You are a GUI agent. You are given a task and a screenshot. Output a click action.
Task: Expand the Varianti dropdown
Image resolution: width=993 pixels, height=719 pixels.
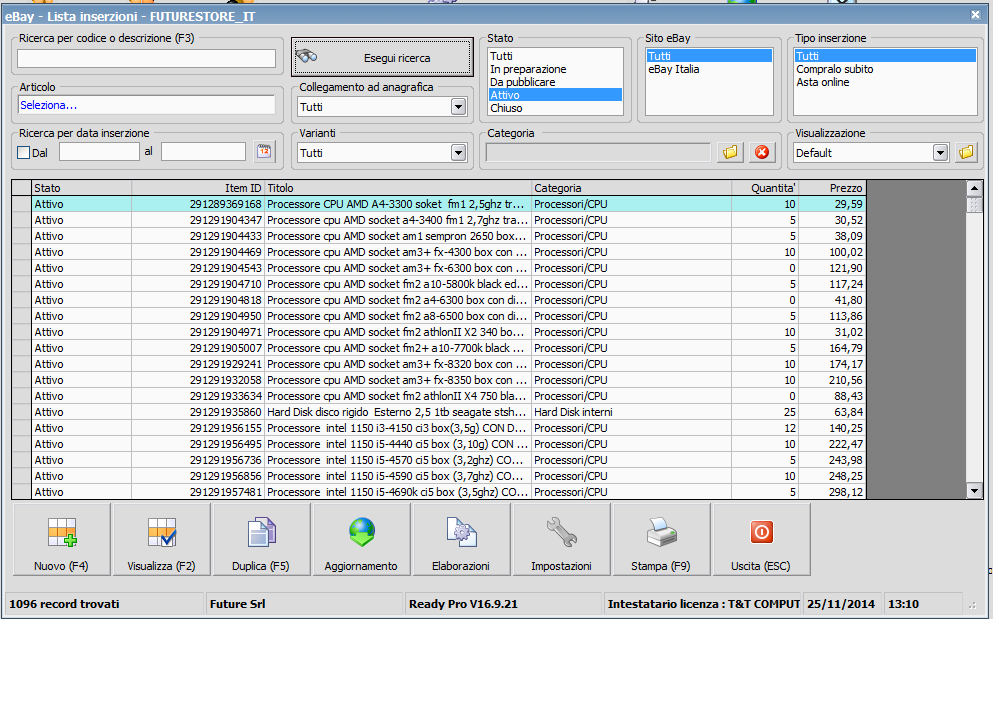459,153
